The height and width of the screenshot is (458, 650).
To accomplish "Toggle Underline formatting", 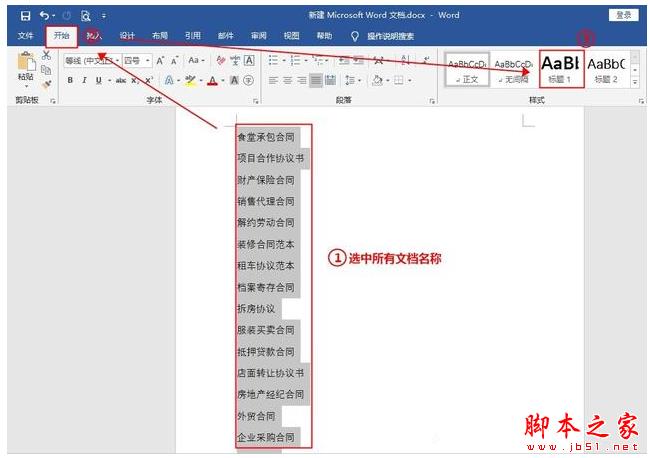I will pyautogui.click(x=98, y=80).
